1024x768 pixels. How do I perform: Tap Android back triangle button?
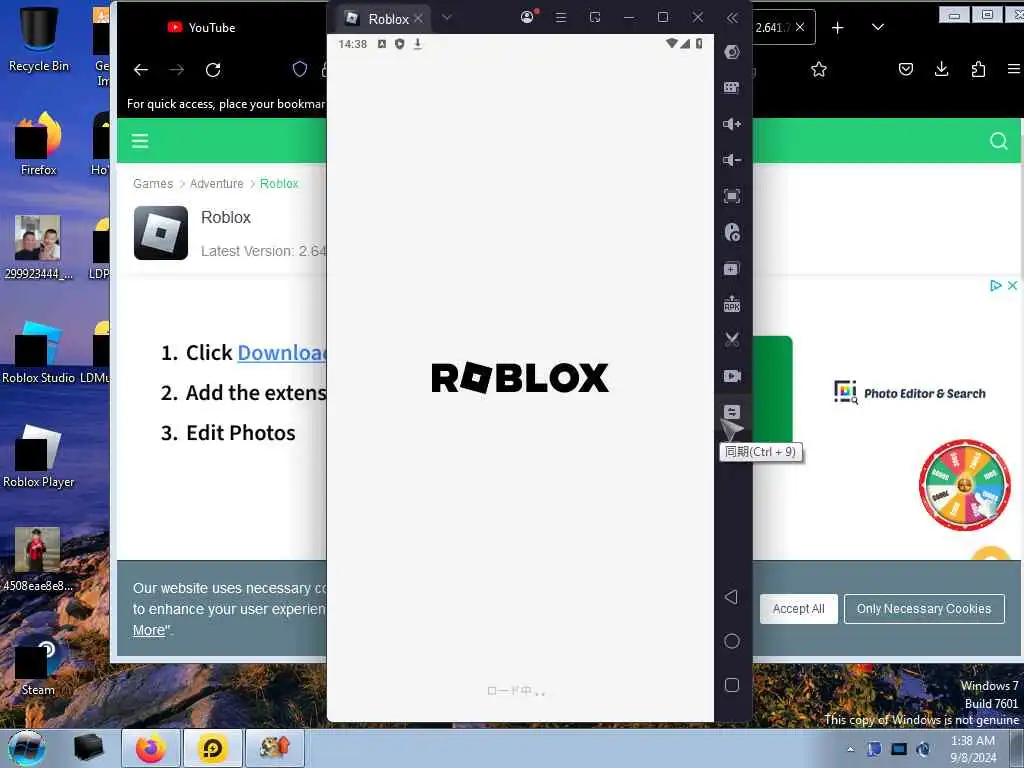pyautogui.click(x=731, y=597)
